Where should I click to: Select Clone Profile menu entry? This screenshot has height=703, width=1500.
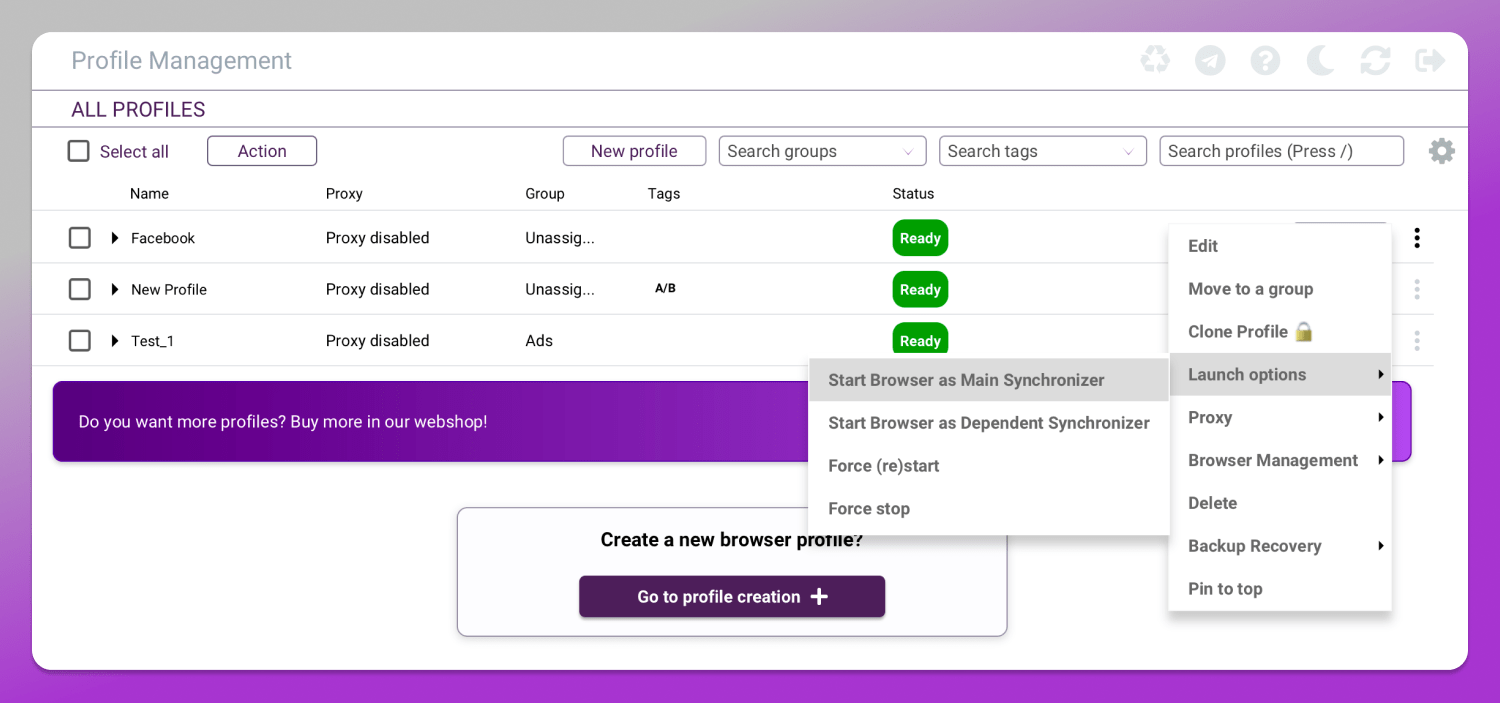click(x=1280, y=331)
